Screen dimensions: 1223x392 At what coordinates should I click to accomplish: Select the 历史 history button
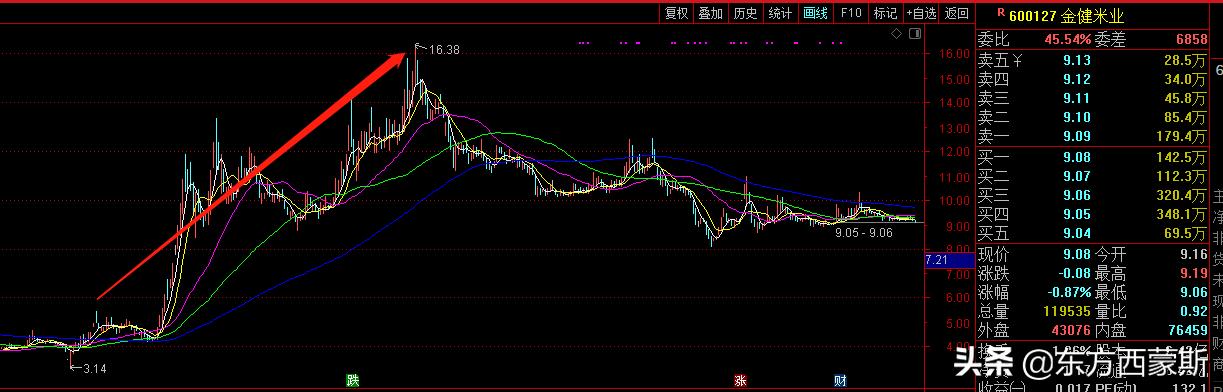coord(745,13)
